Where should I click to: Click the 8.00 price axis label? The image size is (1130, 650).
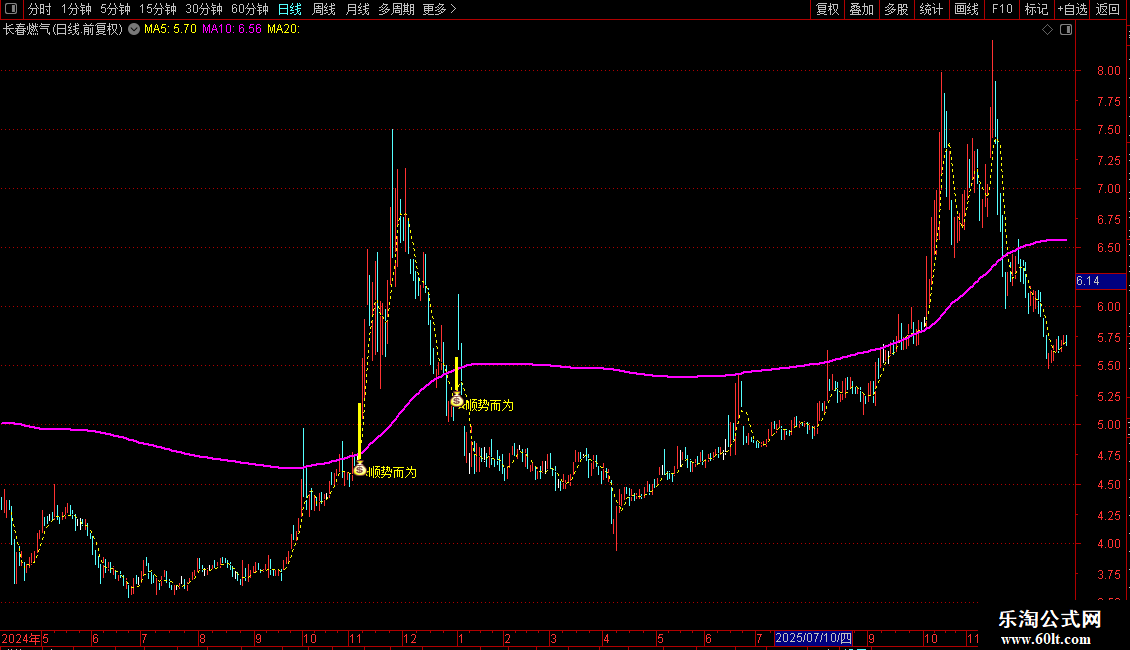(x=1108, y=71)
